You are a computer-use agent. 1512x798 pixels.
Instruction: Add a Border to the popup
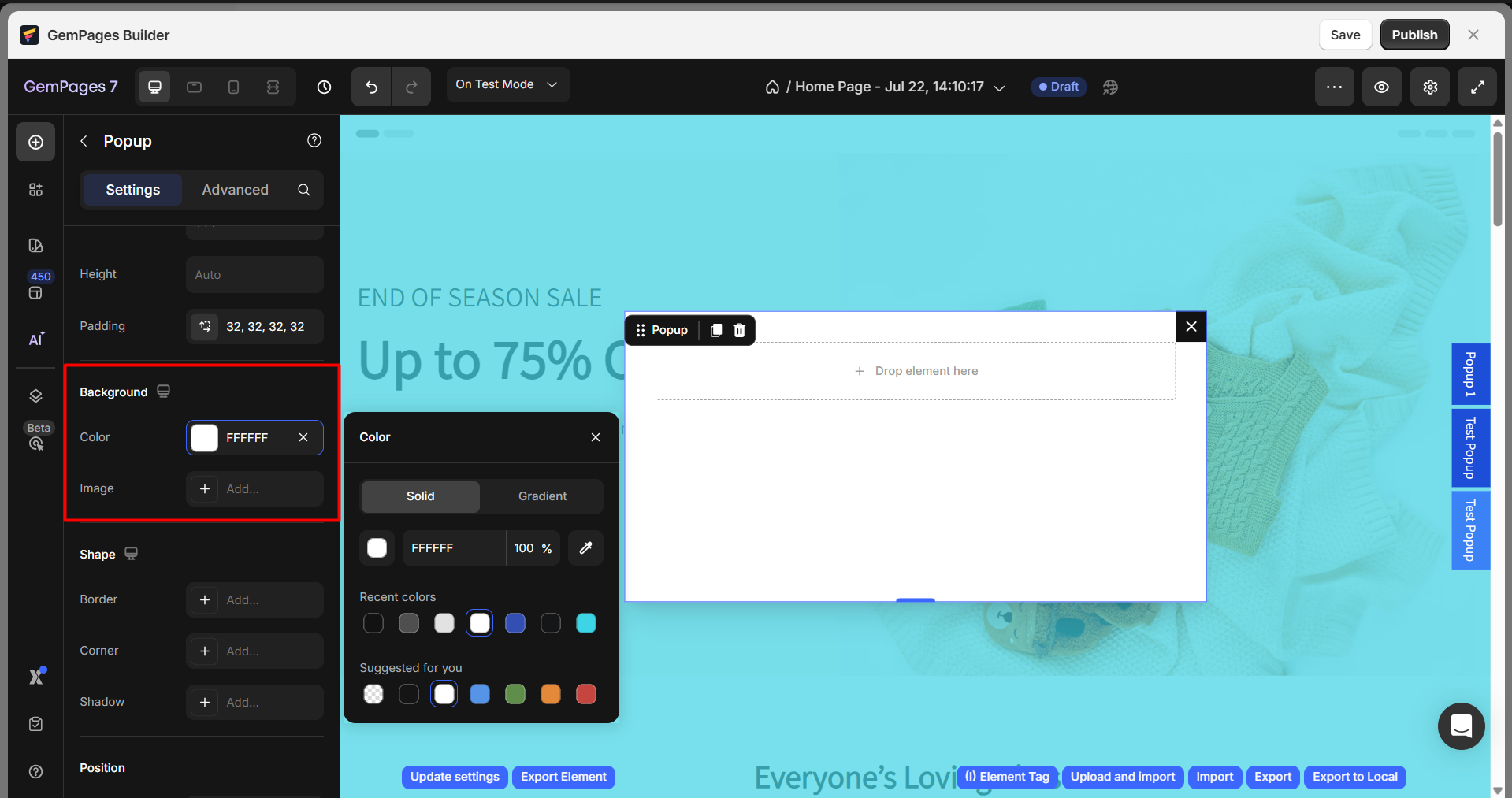[254, 600]
